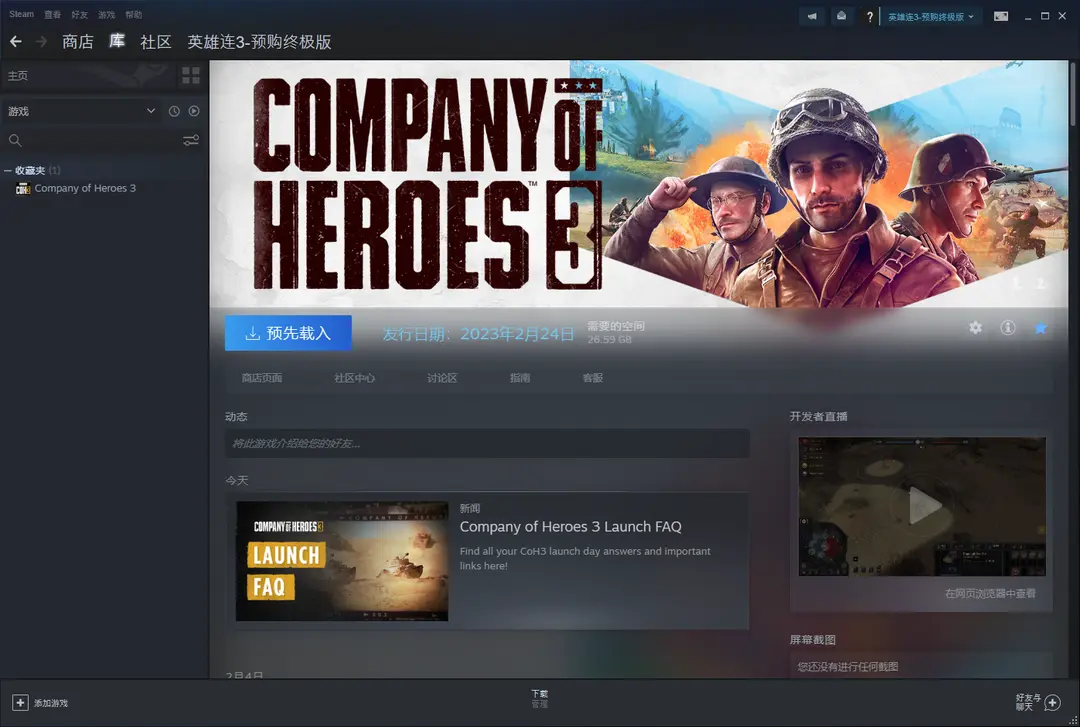
Task: Open the 商店 tab in navigation
Action: [x=77, y=42]
